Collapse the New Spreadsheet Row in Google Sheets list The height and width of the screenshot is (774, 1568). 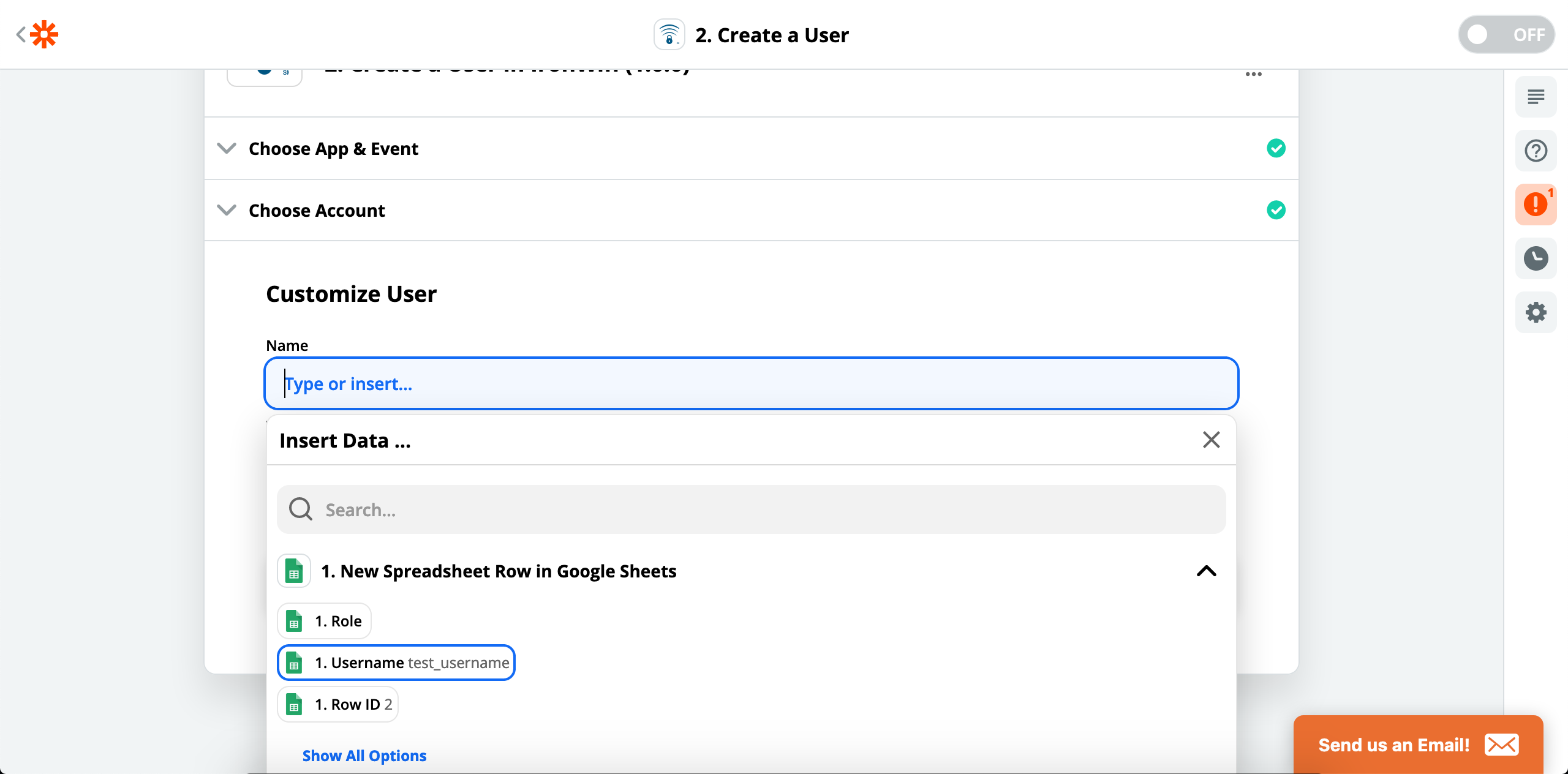coord(1206,571)
